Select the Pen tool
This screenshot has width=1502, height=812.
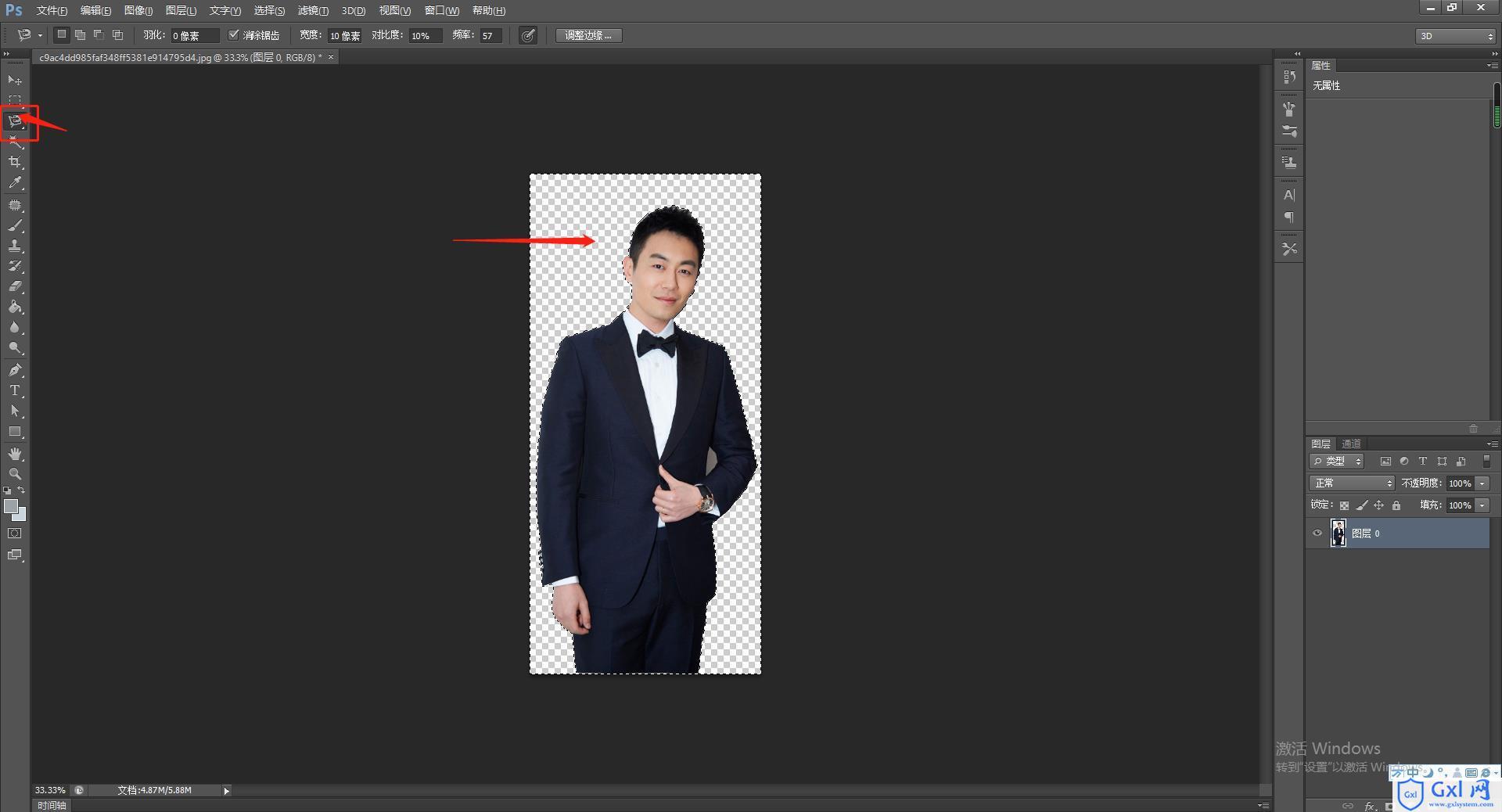(x=15, y=370)
